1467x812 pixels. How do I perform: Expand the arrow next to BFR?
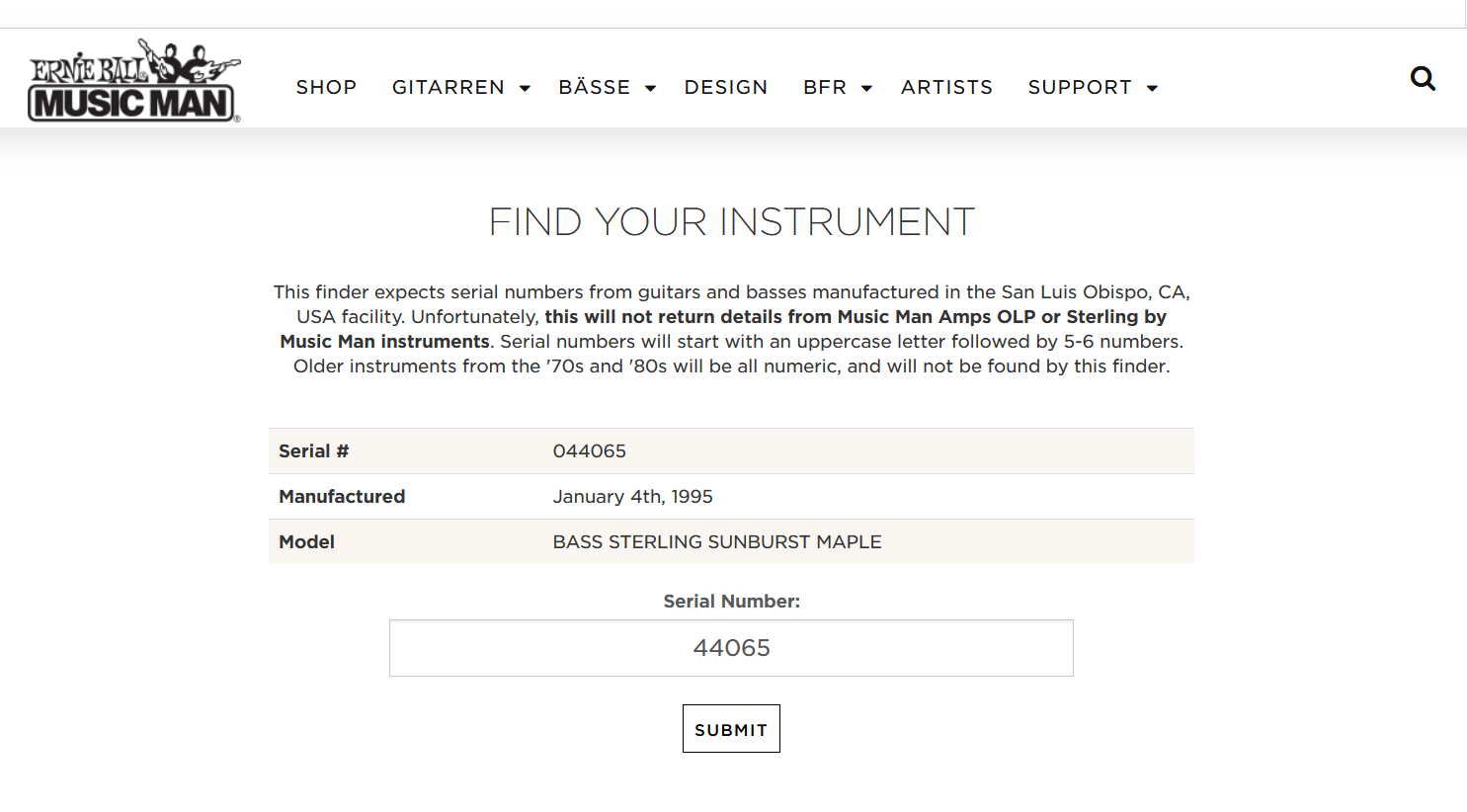[x=866, y=88]
